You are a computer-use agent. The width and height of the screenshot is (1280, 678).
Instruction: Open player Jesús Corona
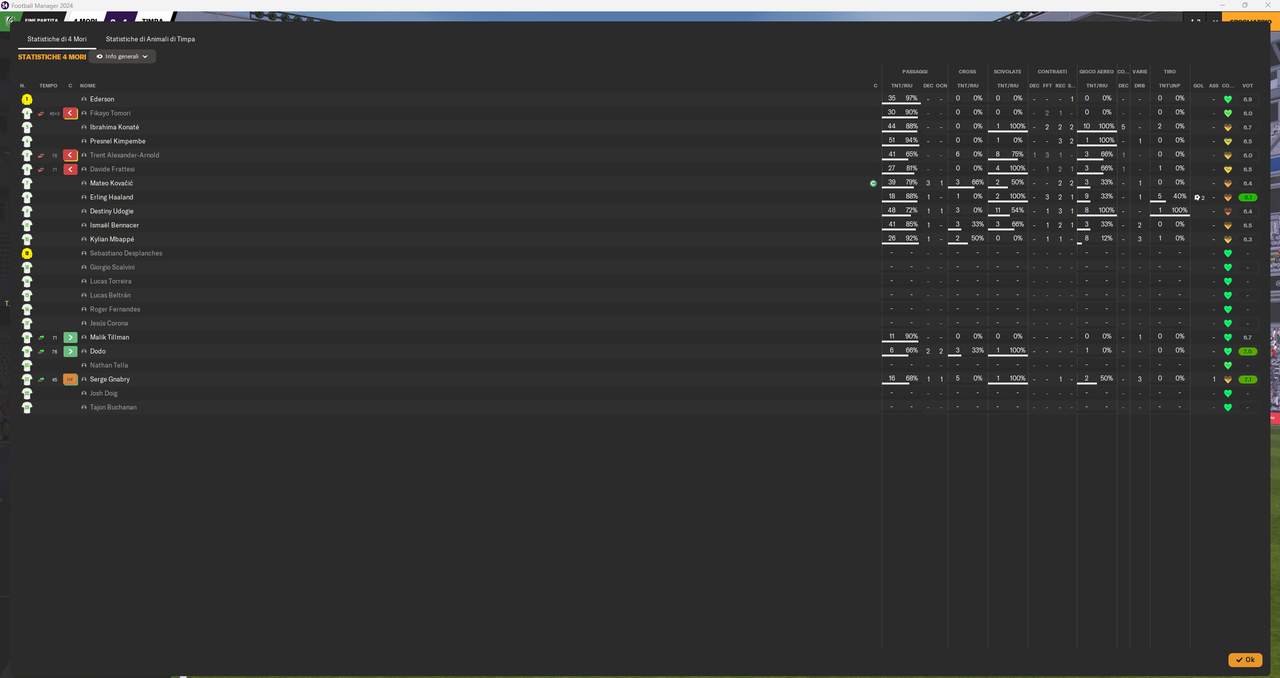(109, 323)
